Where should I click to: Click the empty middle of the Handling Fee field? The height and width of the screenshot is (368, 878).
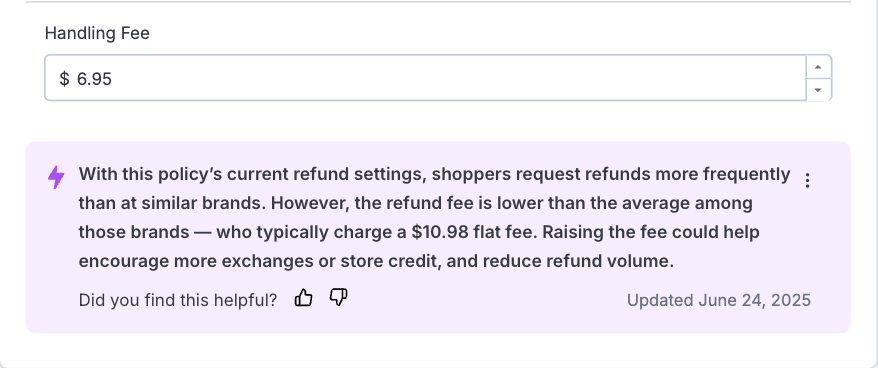448,78
